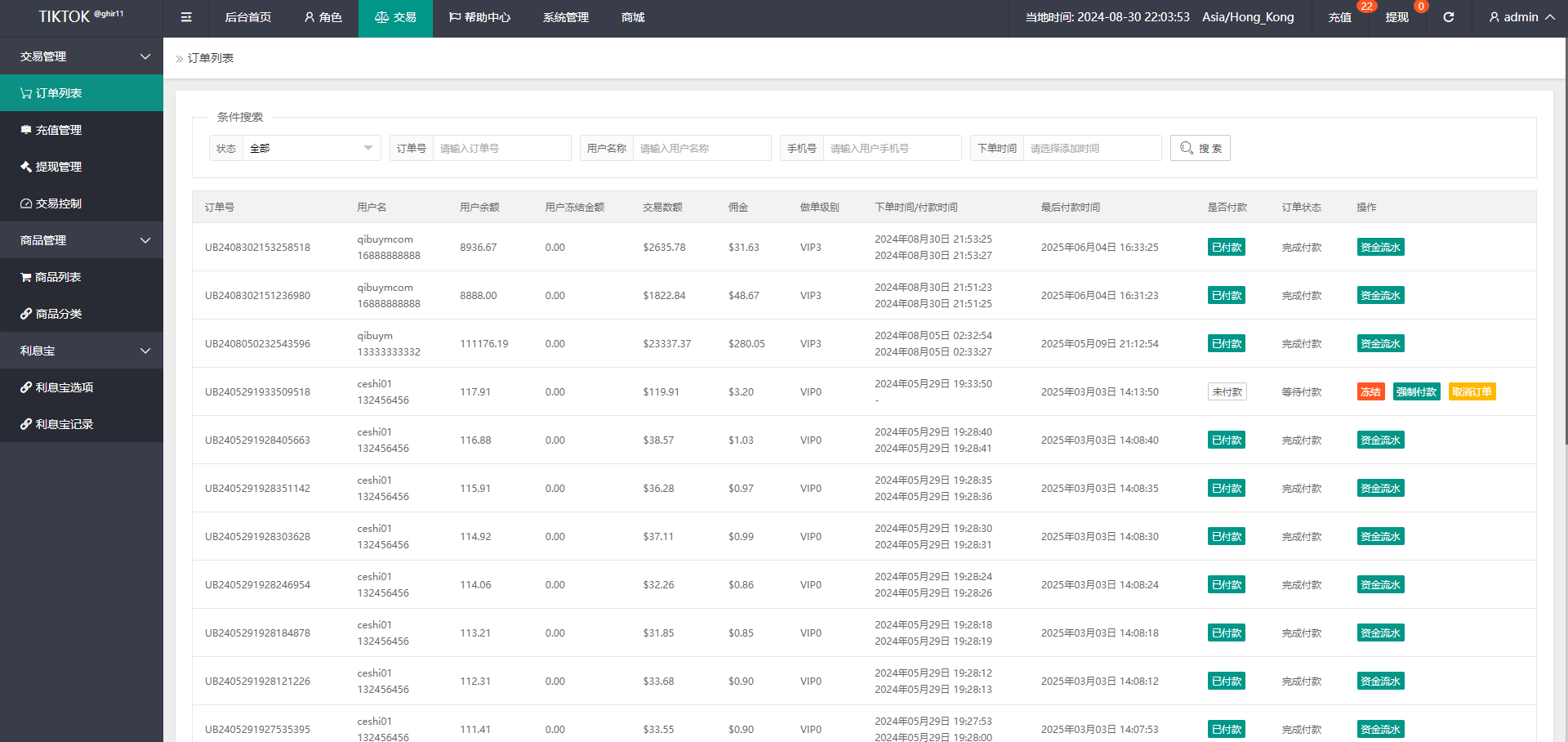Image resolution: width=1568 pixels, height=742 pixels.
Task: Open 商品列表 in the sidebar
Action: (57, 277)
